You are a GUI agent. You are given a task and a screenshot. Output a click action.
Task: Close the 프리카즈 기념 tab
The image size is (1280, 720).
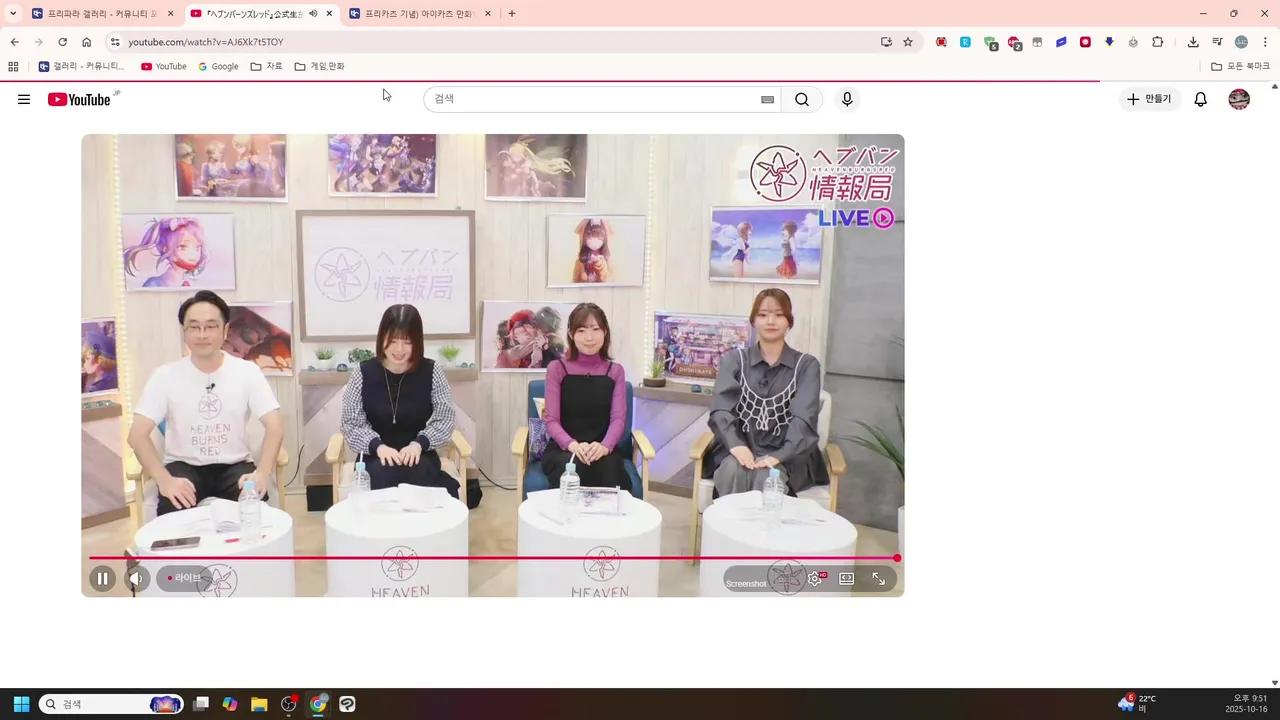tap(488, 14)
